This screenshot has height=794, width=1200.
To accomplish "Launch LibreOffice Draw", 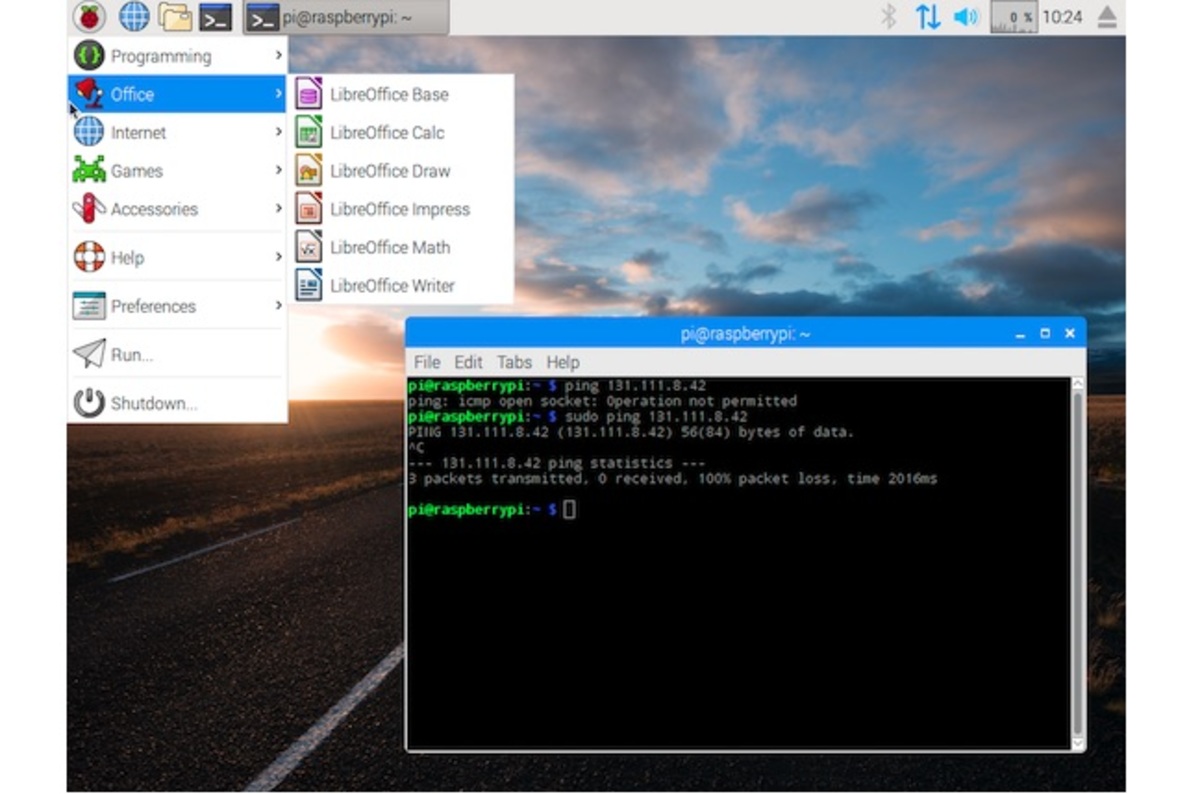I will pyautogui.click(x=389, y=171).
